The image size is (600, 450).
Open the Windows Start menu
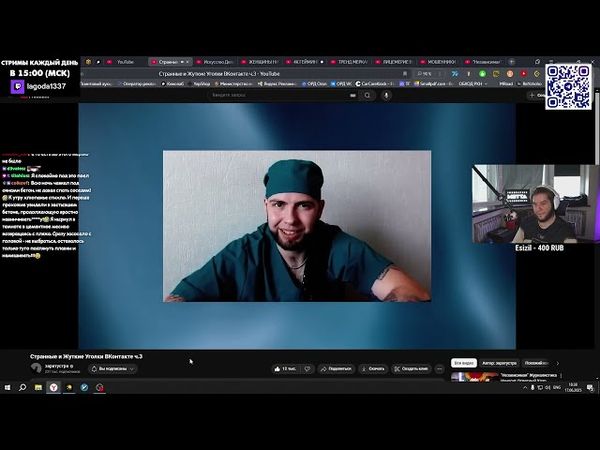click(7, 387)
